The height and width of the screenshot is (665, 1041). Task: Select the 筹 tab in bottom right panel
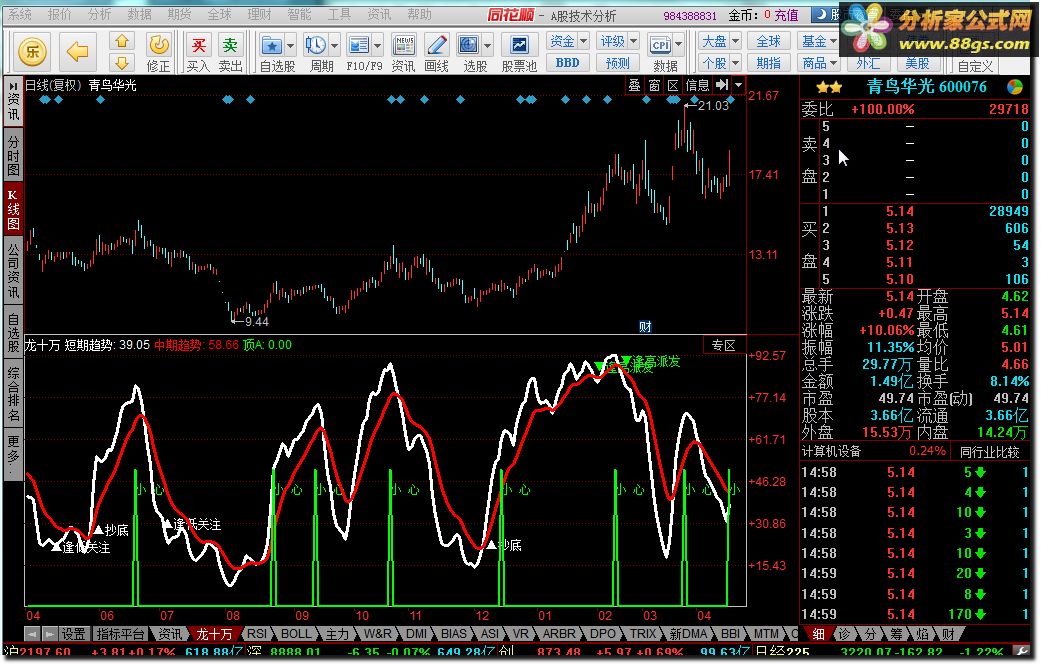coord(894,634)
